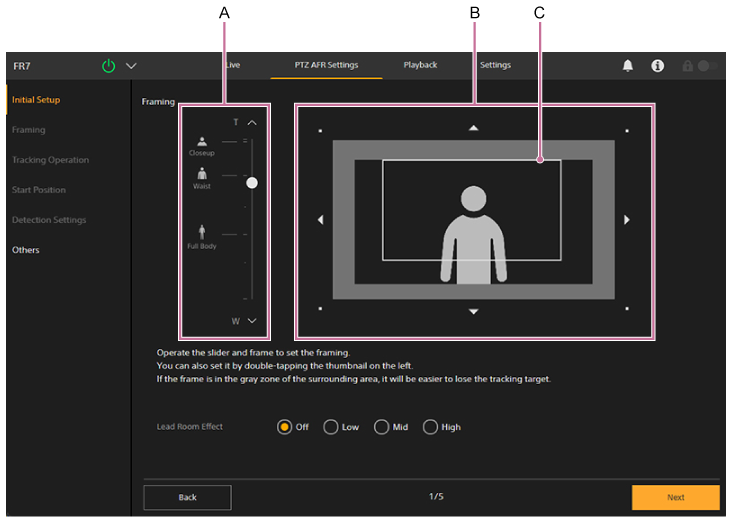Click the T zoom-in chevron above slider

(252, 122)
